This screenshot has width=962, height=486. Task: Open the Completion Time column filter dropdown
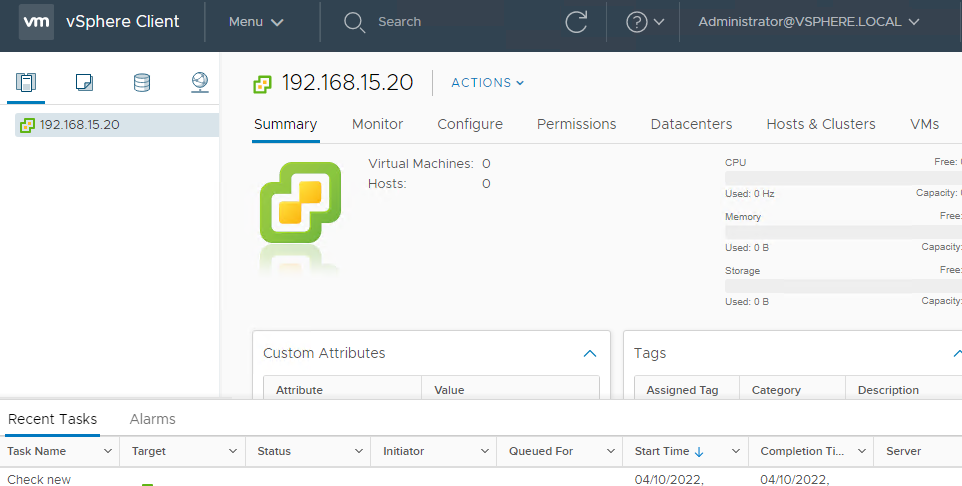coord(861,451)
